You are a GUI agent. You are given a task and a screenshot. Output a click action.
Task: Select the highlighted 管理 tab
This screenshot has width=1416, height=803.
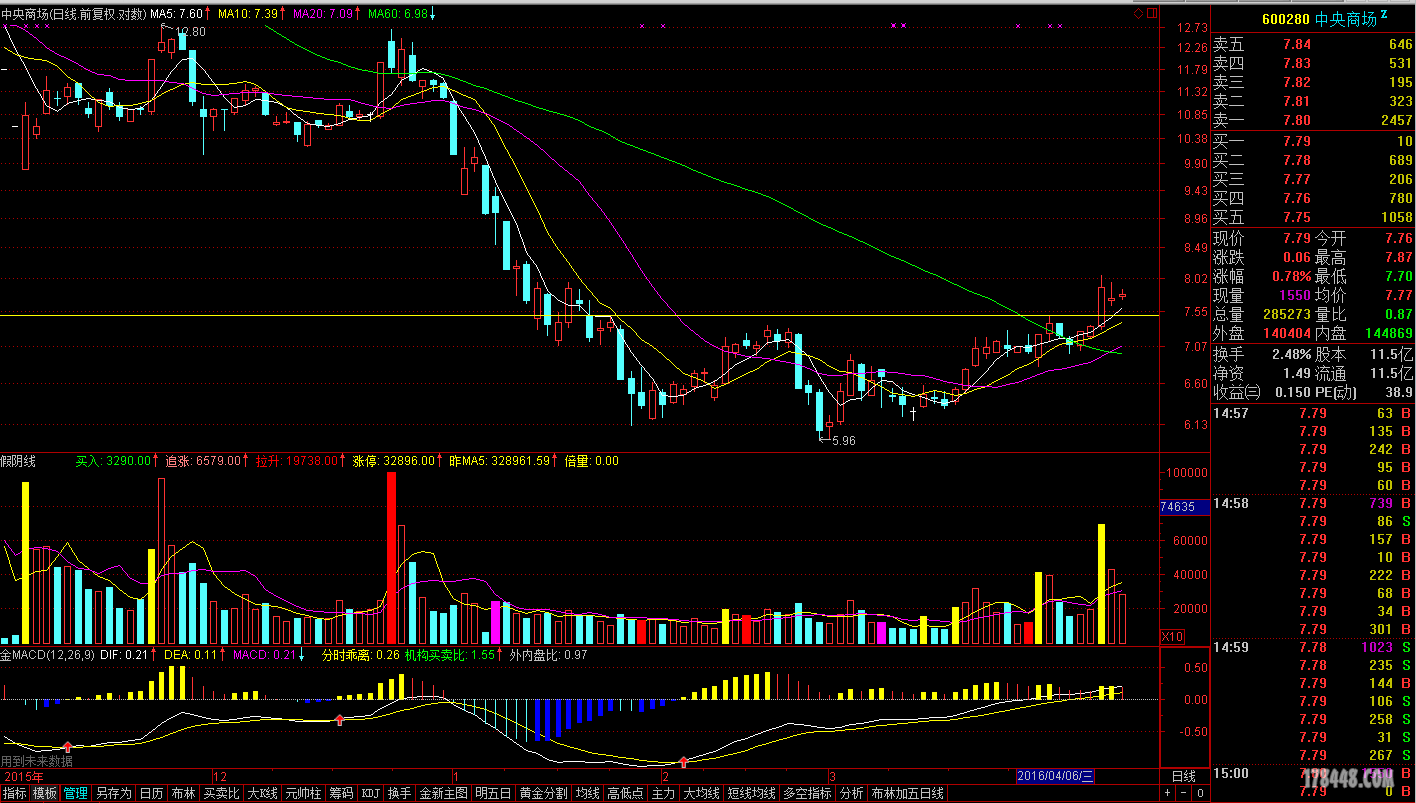76,793
